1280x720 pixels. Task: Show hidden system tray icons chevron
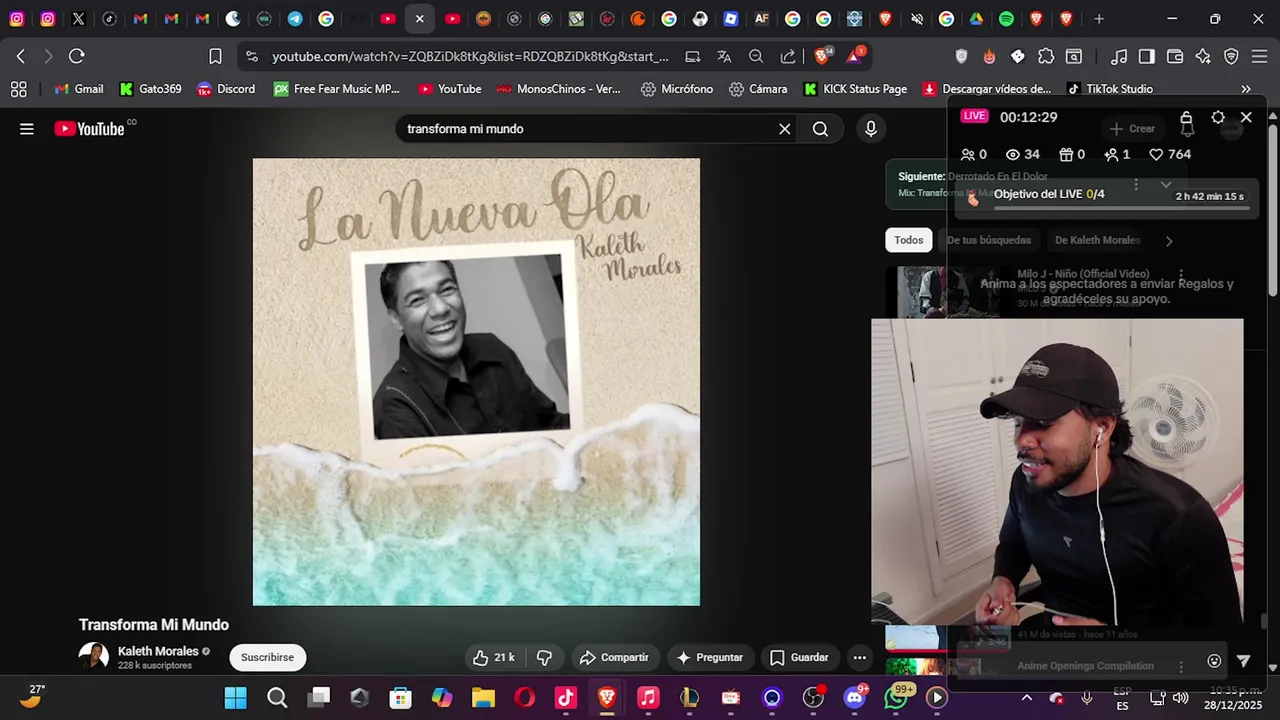(1026, 698)
